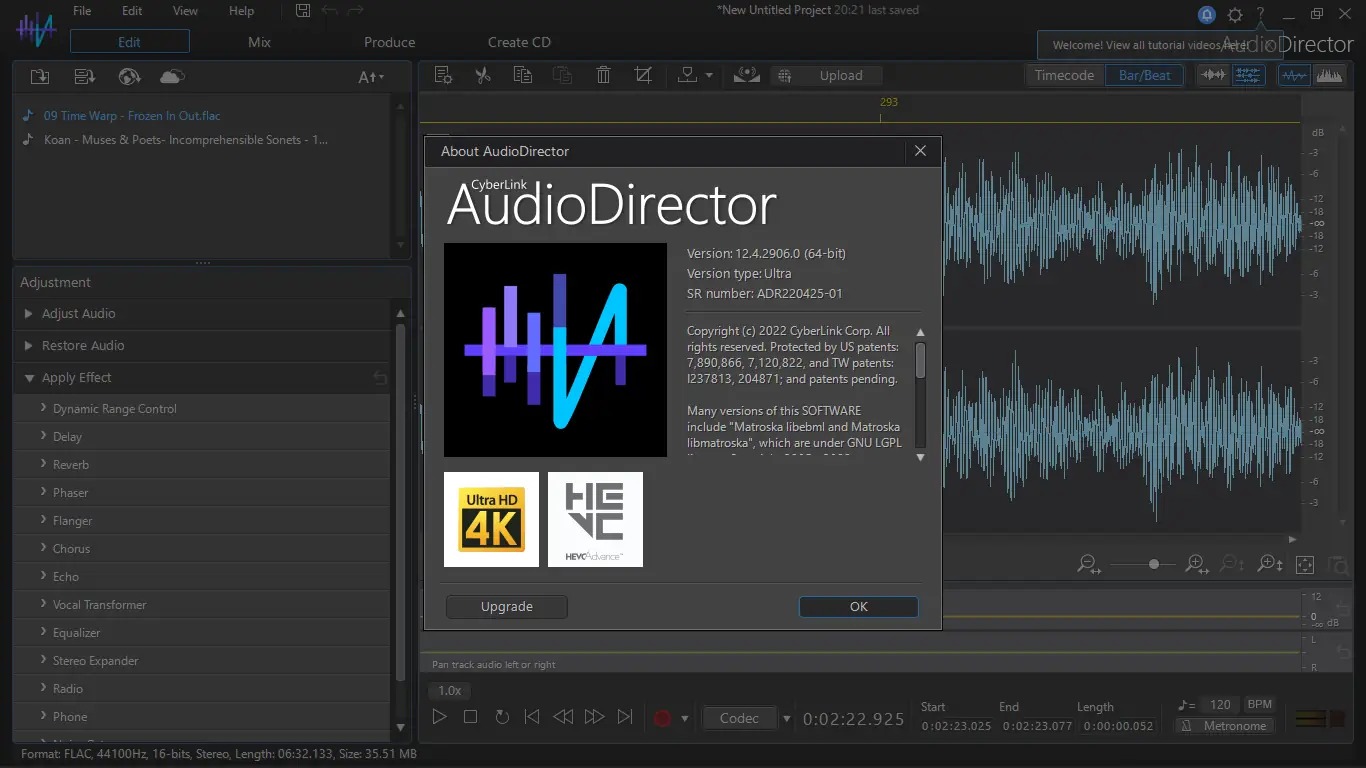Open preferences with the gear icon
The image size is (1366, 768).
point(1235,14)
